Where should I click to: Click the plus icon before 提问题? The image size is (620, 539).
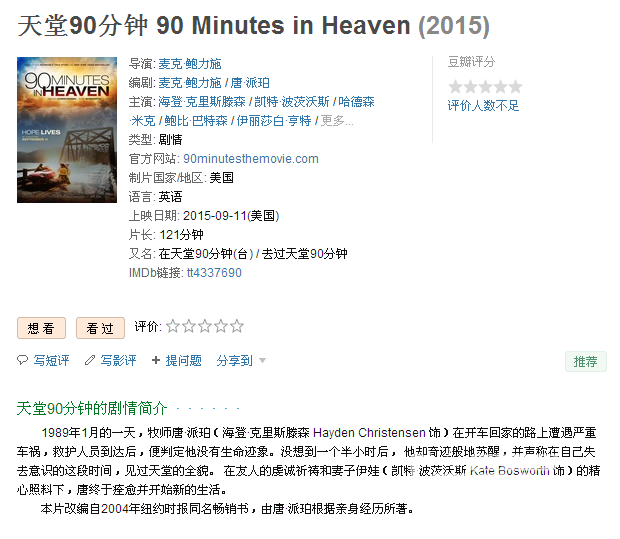pos(156,360)
